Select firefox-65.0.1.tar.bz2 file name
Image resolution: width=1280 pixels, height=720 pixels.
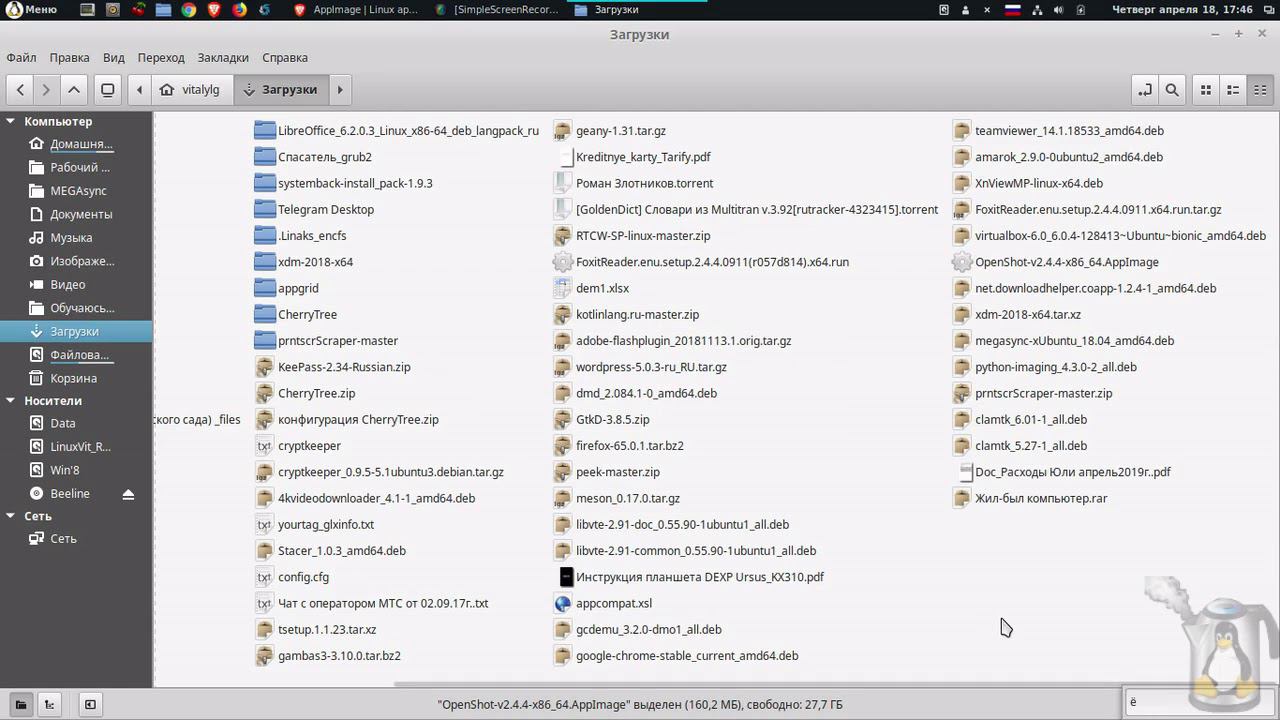630,446
